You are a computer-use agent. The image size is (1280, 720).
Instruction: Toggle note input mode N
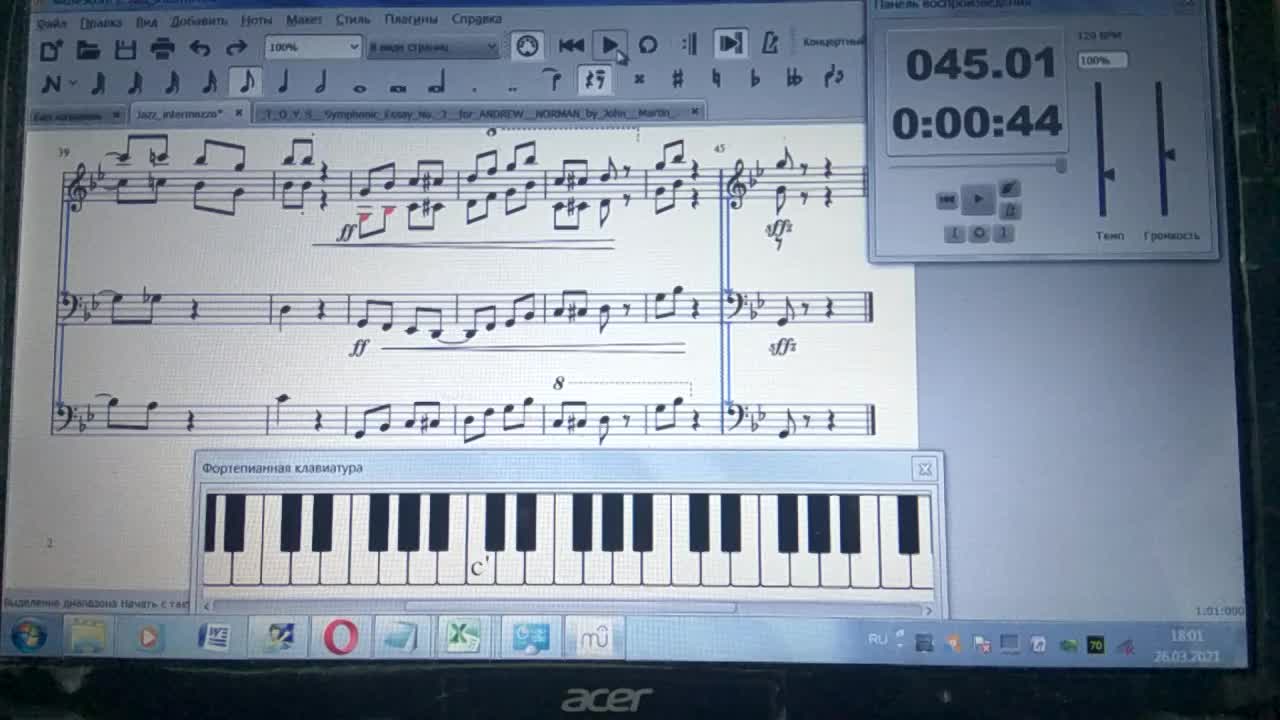pos(50,82)
